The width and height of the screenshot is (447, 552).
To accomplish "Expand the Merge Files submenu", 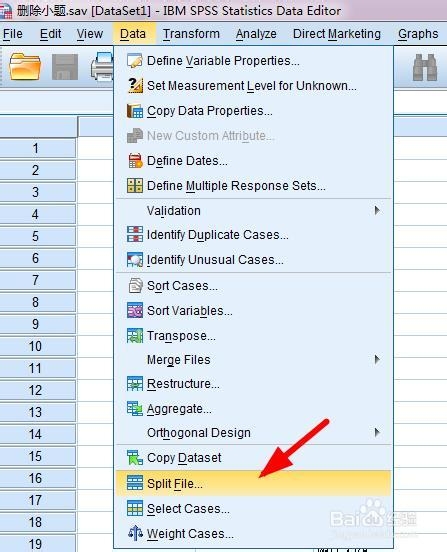I will click(377, 359).
